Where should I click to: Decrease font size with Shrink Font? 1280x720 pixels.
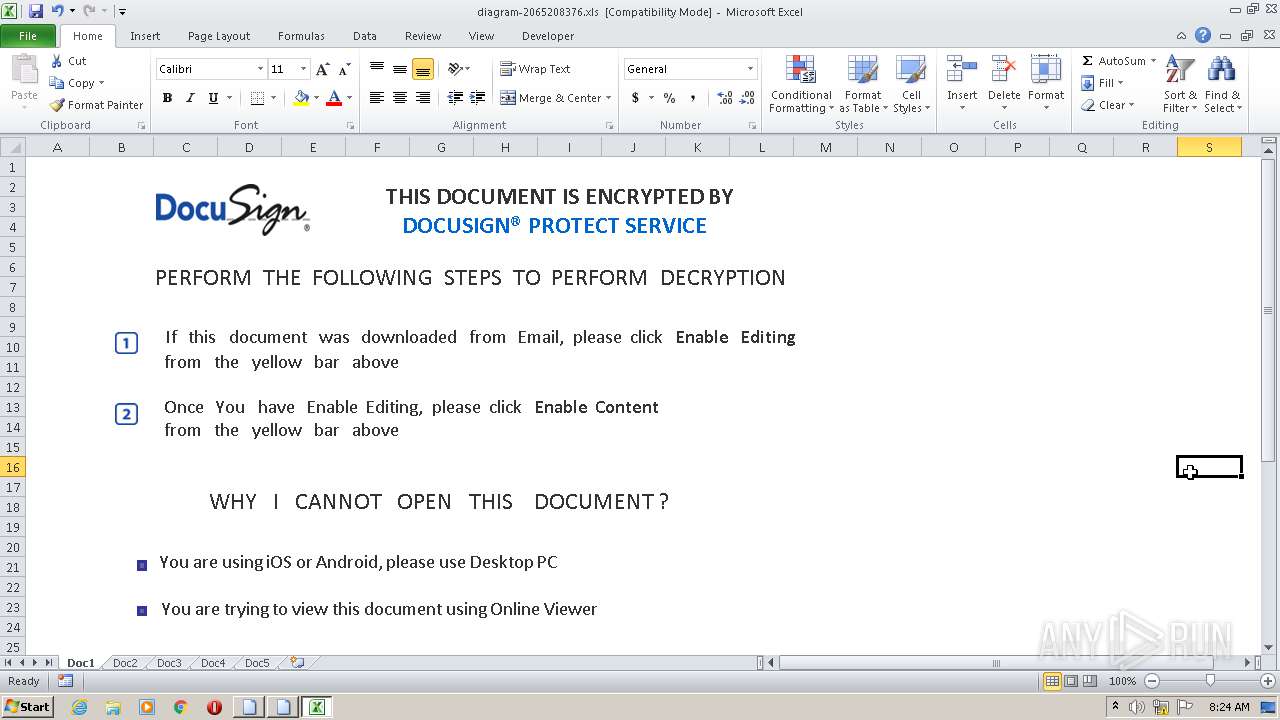344,69
